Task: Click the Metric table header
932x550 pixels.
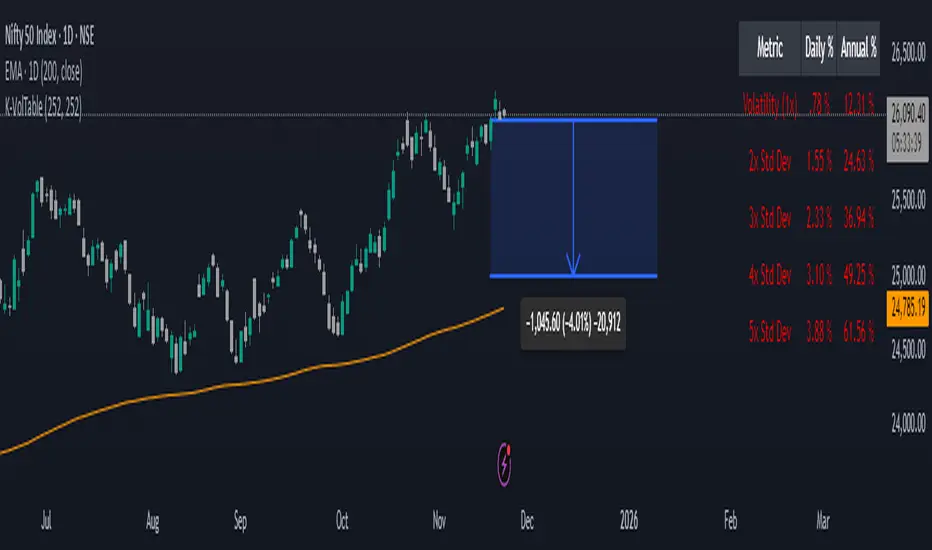Action: (770, 49)
